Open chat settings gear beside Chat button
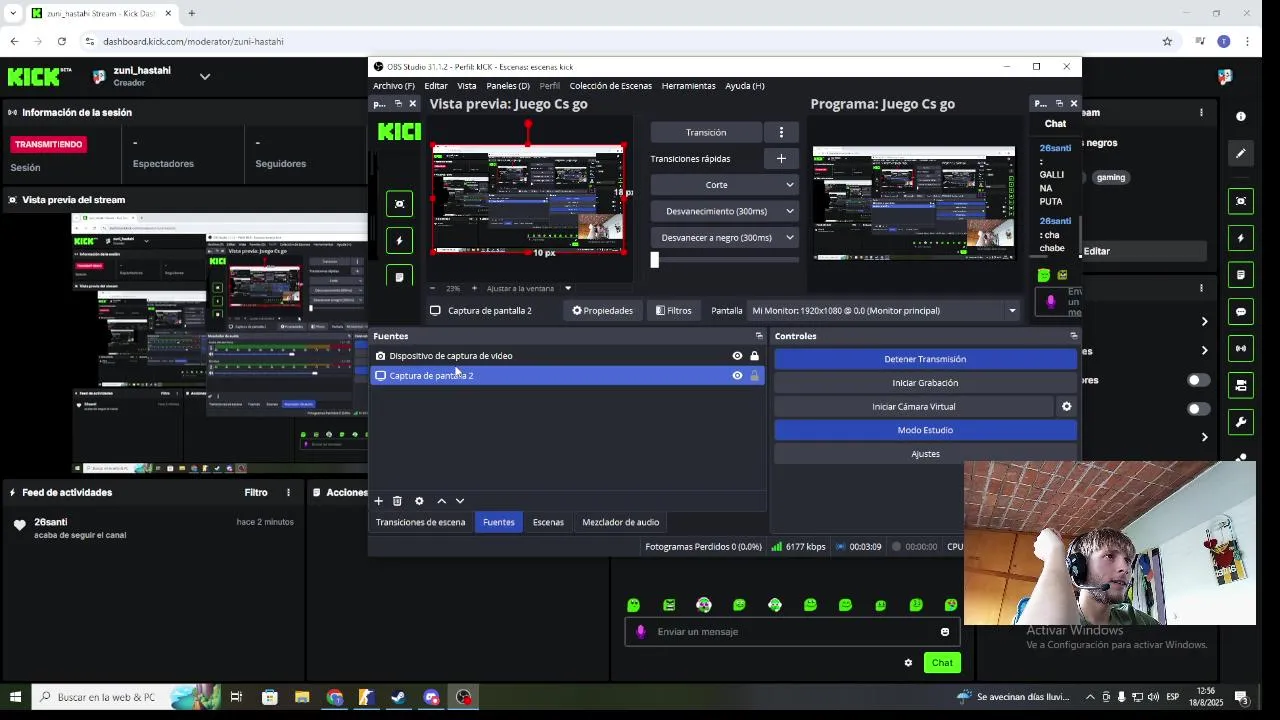Screen dimensions: 1280x720 tap(908, 663)
